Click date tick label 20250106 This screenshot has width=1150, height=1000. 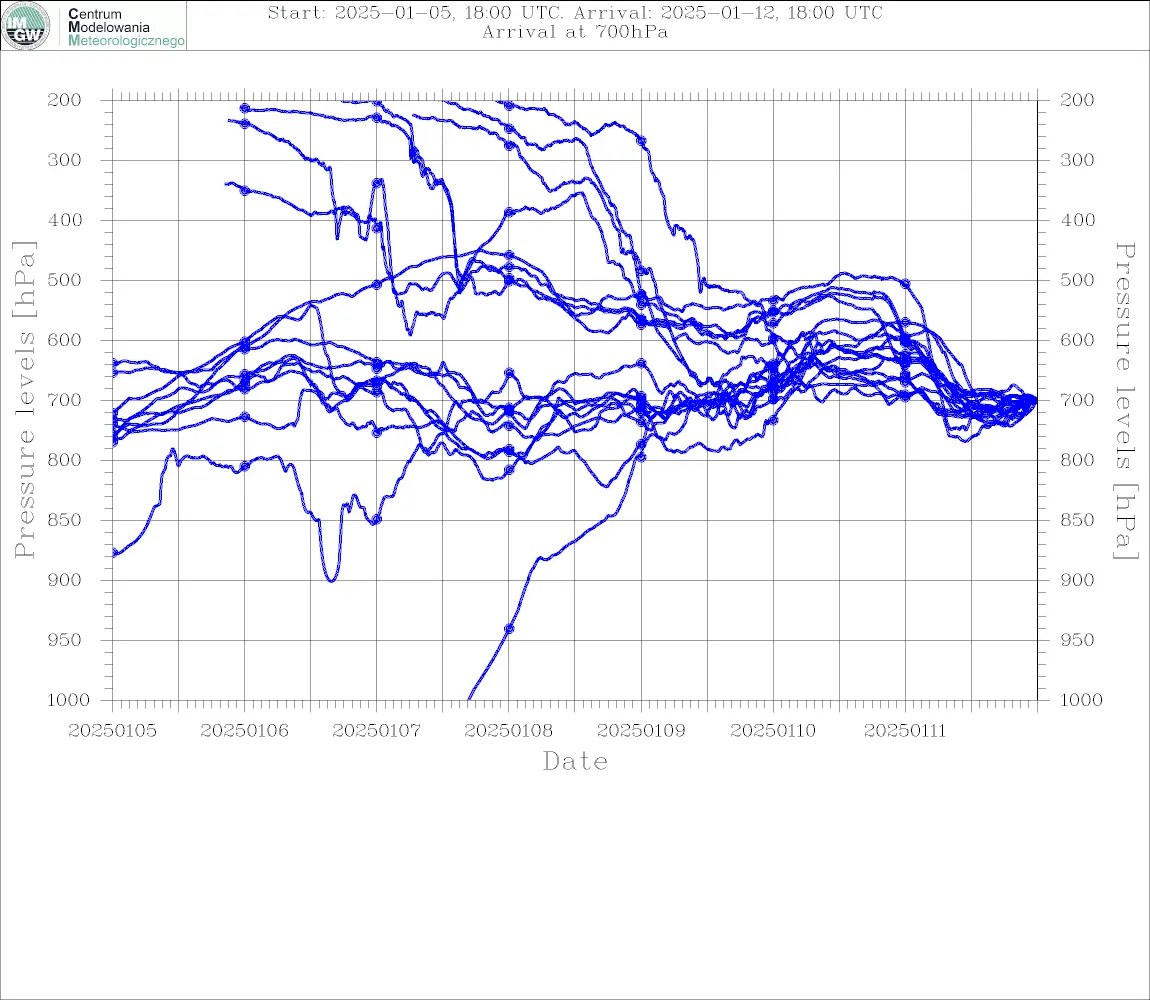tap(244, 731)
